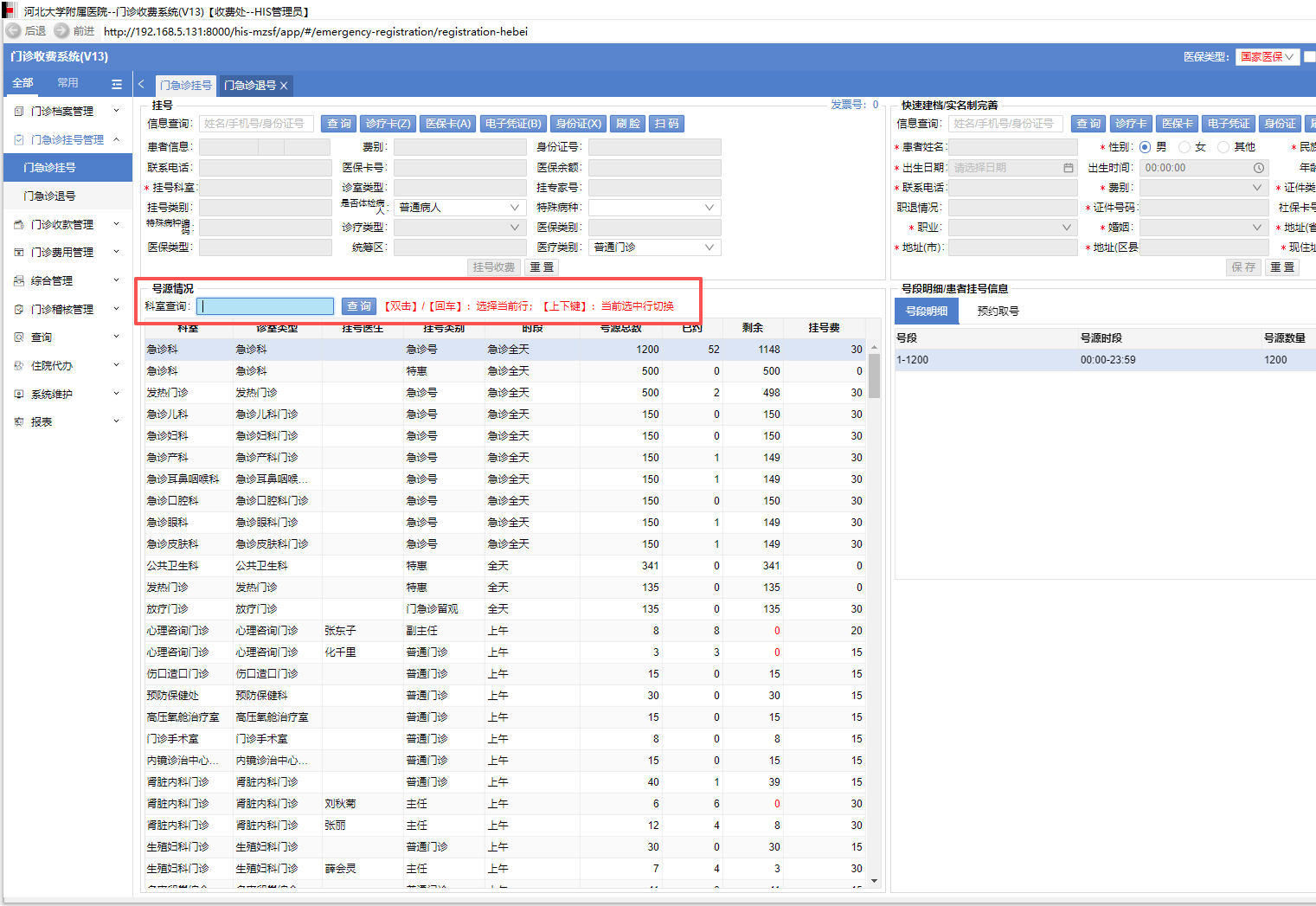Viewport: 1316px width, 906px height.
Task: Expand 门诊档案管理 with its chevron
Action: point(117,111)
